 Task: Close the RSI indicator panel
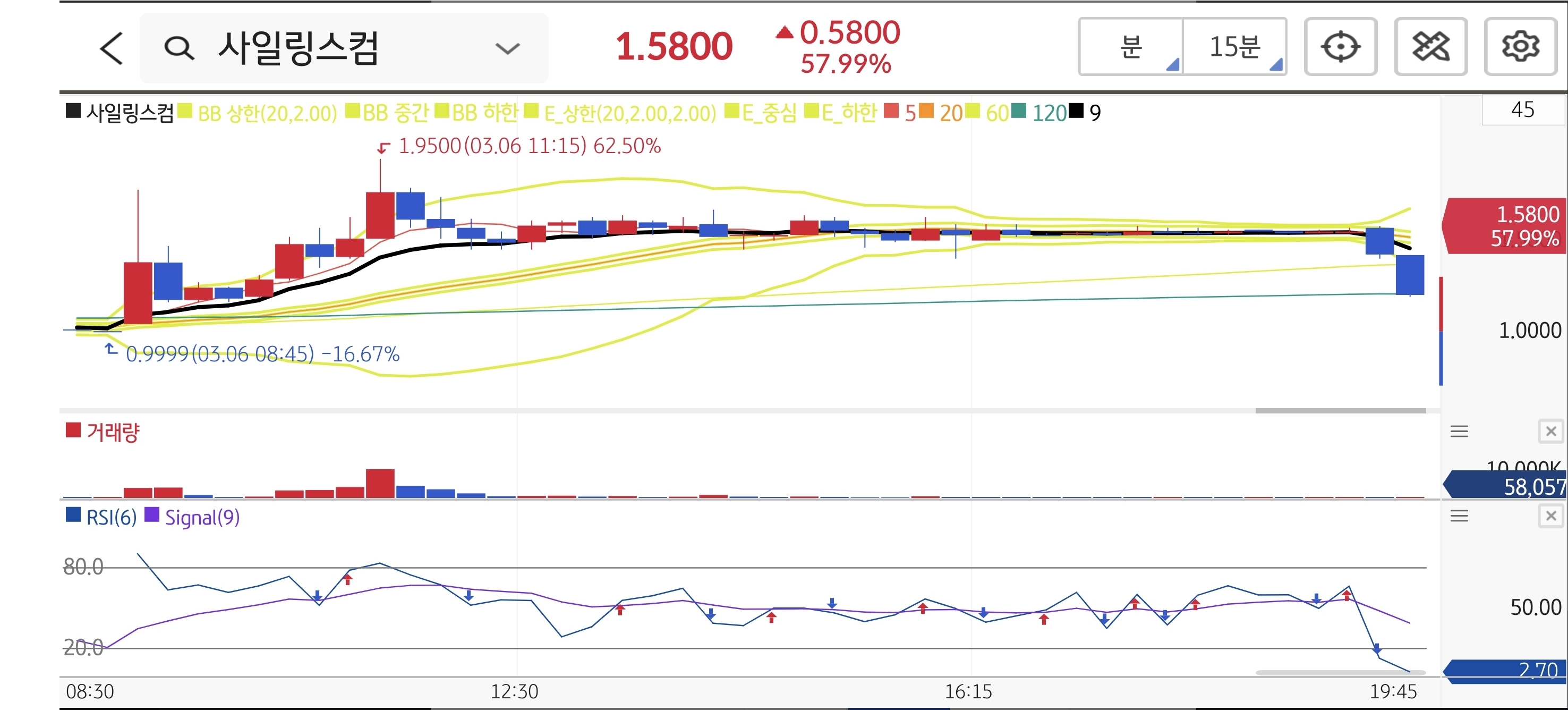point(1550,517)
